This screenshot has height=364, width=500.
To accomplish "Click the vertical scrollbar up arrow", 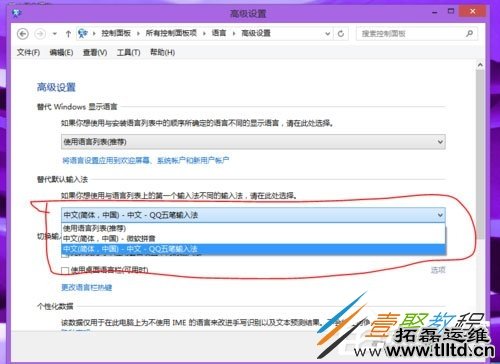I will tap(480, 65).
